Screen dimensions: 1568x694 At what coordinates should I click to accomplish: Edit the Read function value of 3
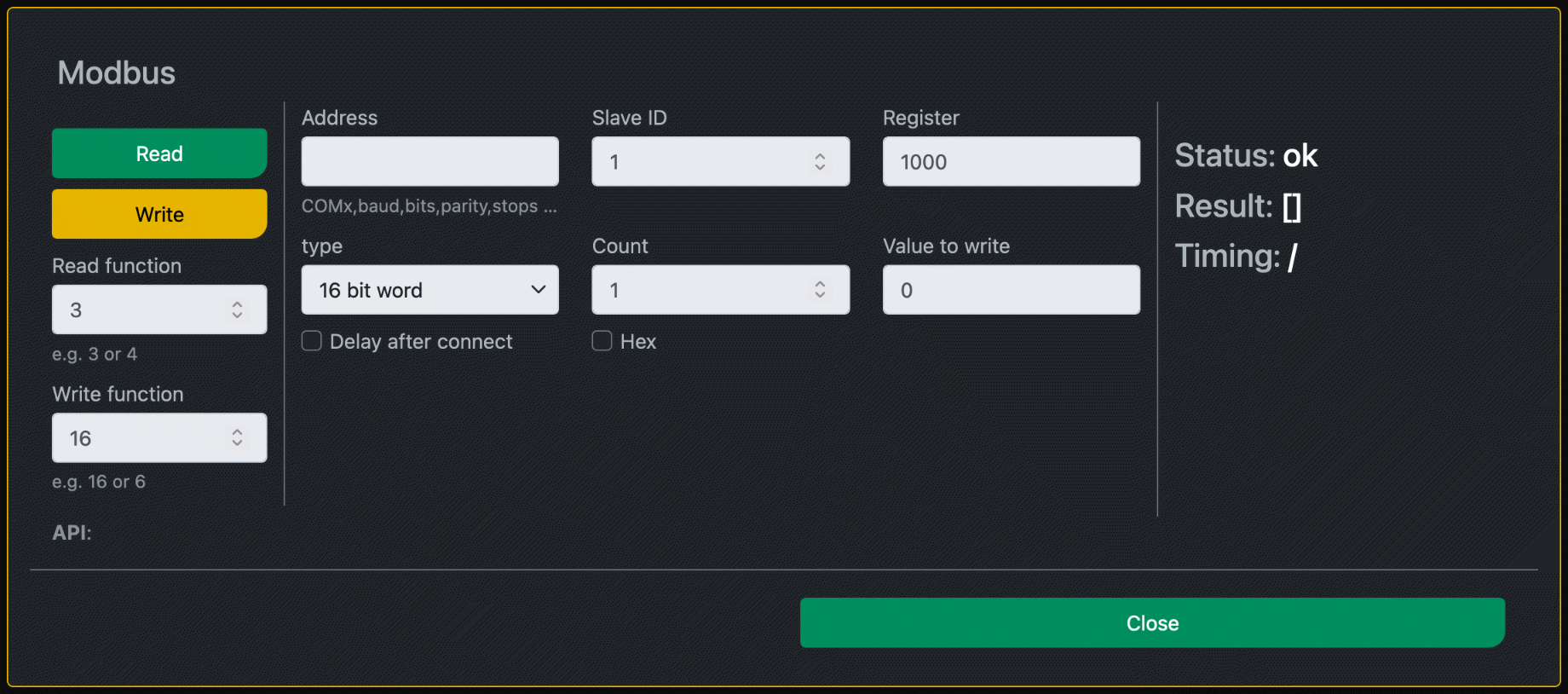[128, 309]
